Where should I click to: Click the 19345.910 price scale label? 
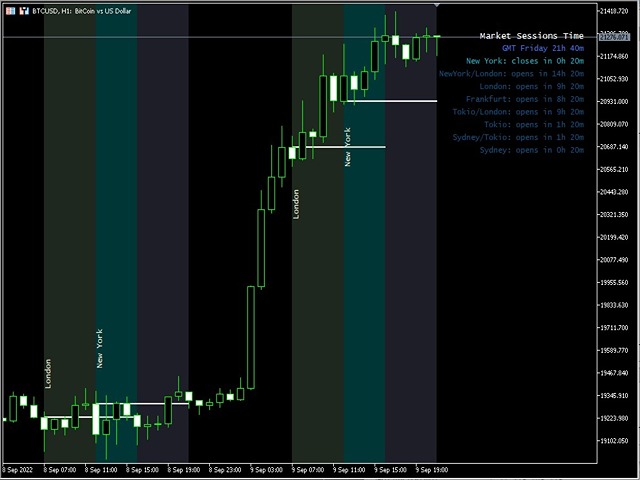point(614,396)
